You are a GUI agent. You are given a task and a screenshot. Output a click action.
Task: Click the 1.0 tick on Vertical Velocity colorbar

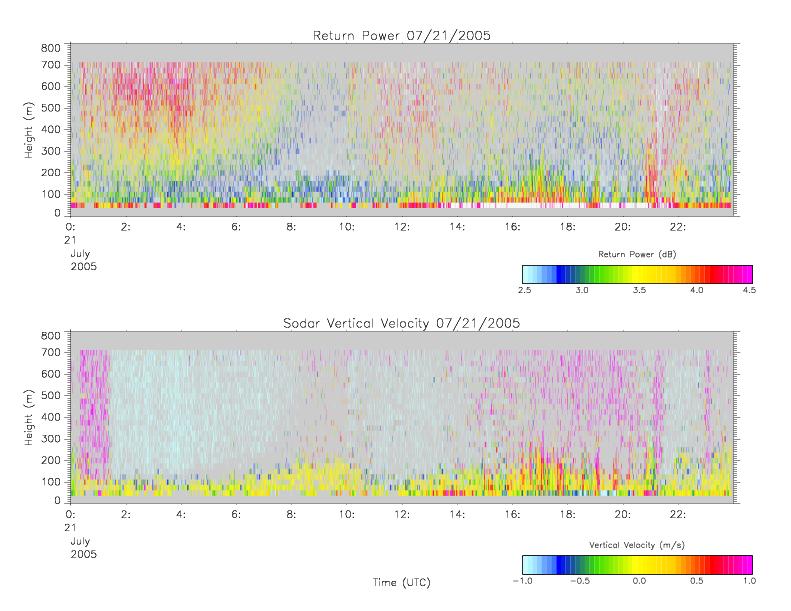(749, 581)
